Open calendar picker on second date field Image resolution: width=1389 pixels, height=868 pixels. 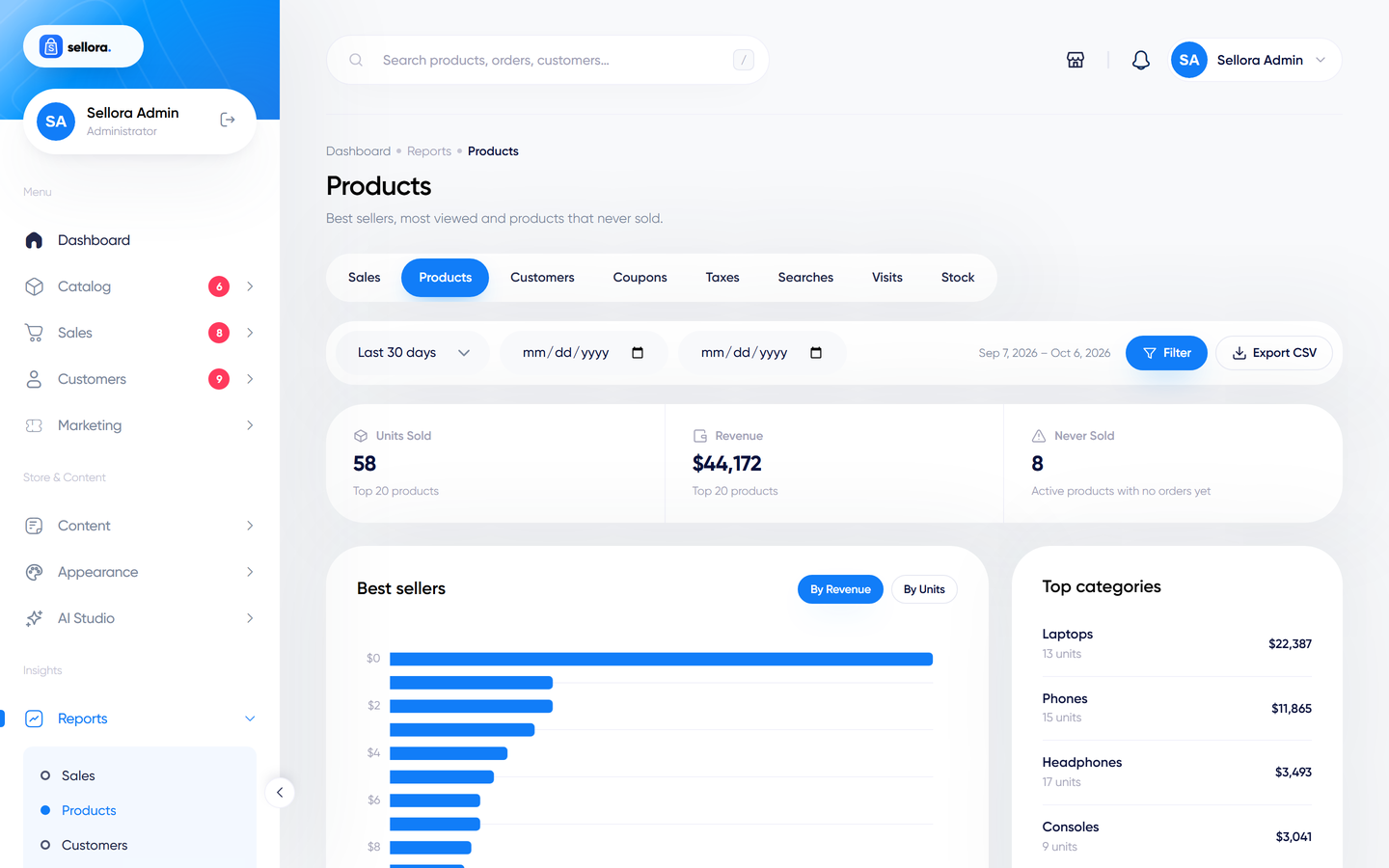[x=816, y=353]
